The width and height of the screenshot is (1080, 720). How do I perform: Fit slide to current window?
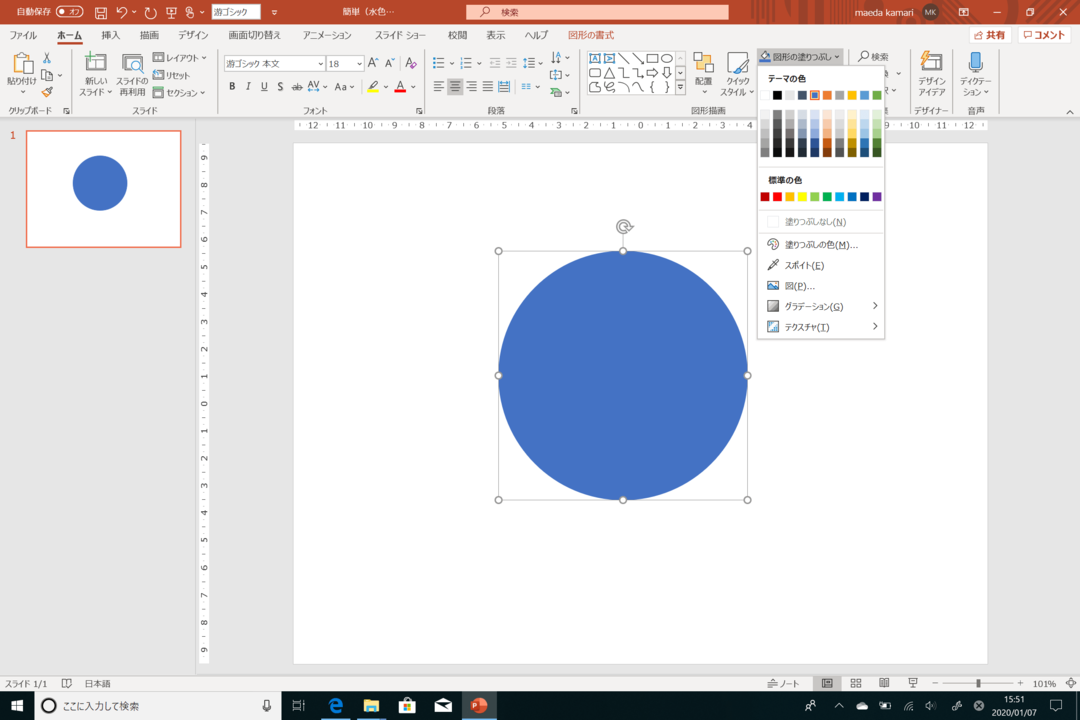coord(1070,683)
